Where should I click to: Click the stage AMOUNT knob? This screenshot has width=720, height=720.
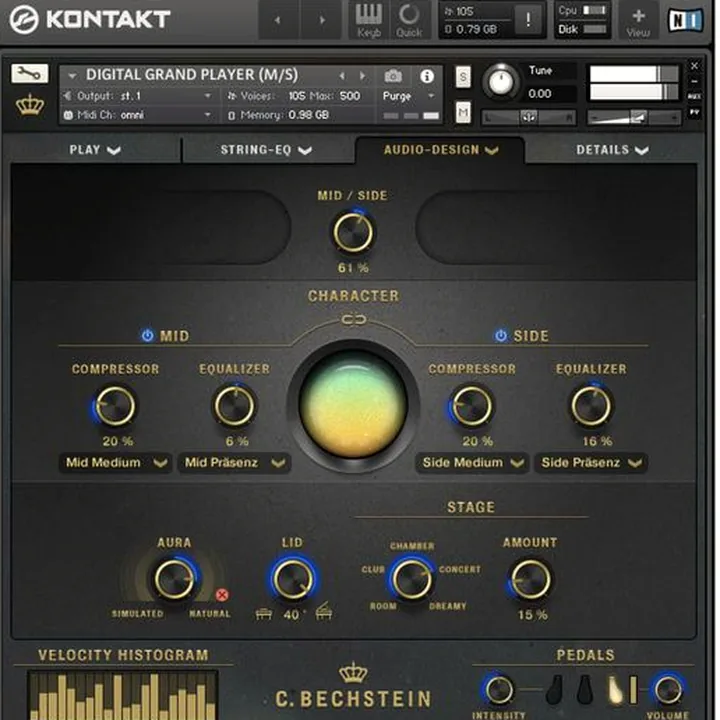click(531, 579)
